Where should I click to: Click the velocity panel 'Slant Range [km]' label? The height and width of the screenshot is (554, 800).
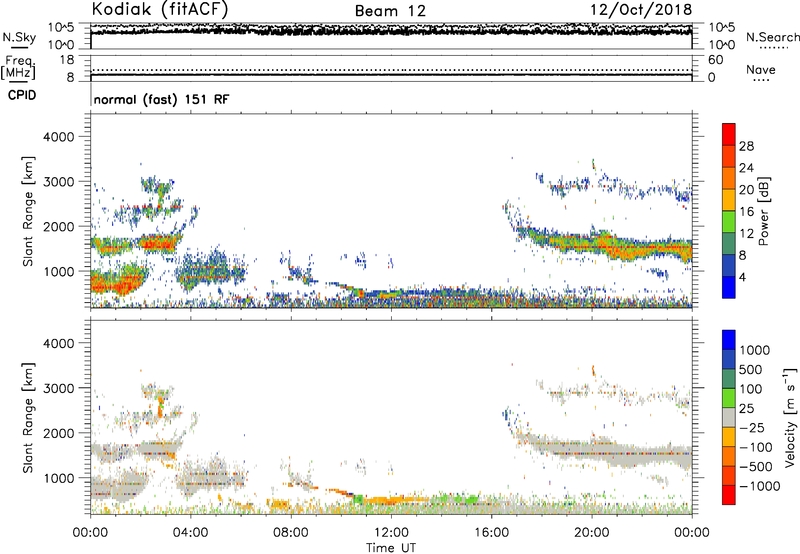coord(28,418)
